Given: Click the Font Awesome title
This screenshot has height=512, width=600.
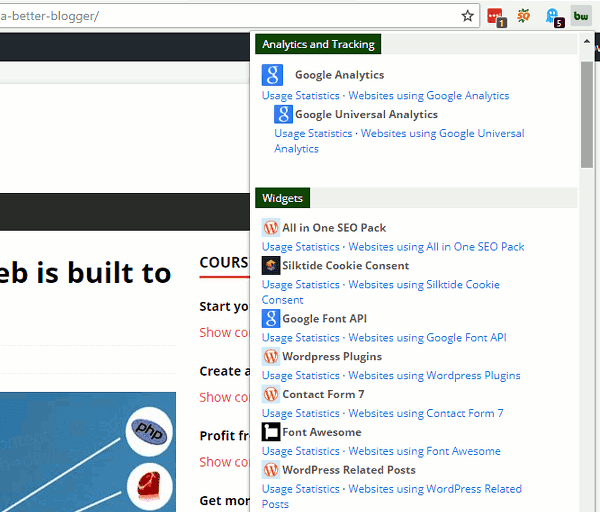Looking at the screenshot, I should click(322, 432).
